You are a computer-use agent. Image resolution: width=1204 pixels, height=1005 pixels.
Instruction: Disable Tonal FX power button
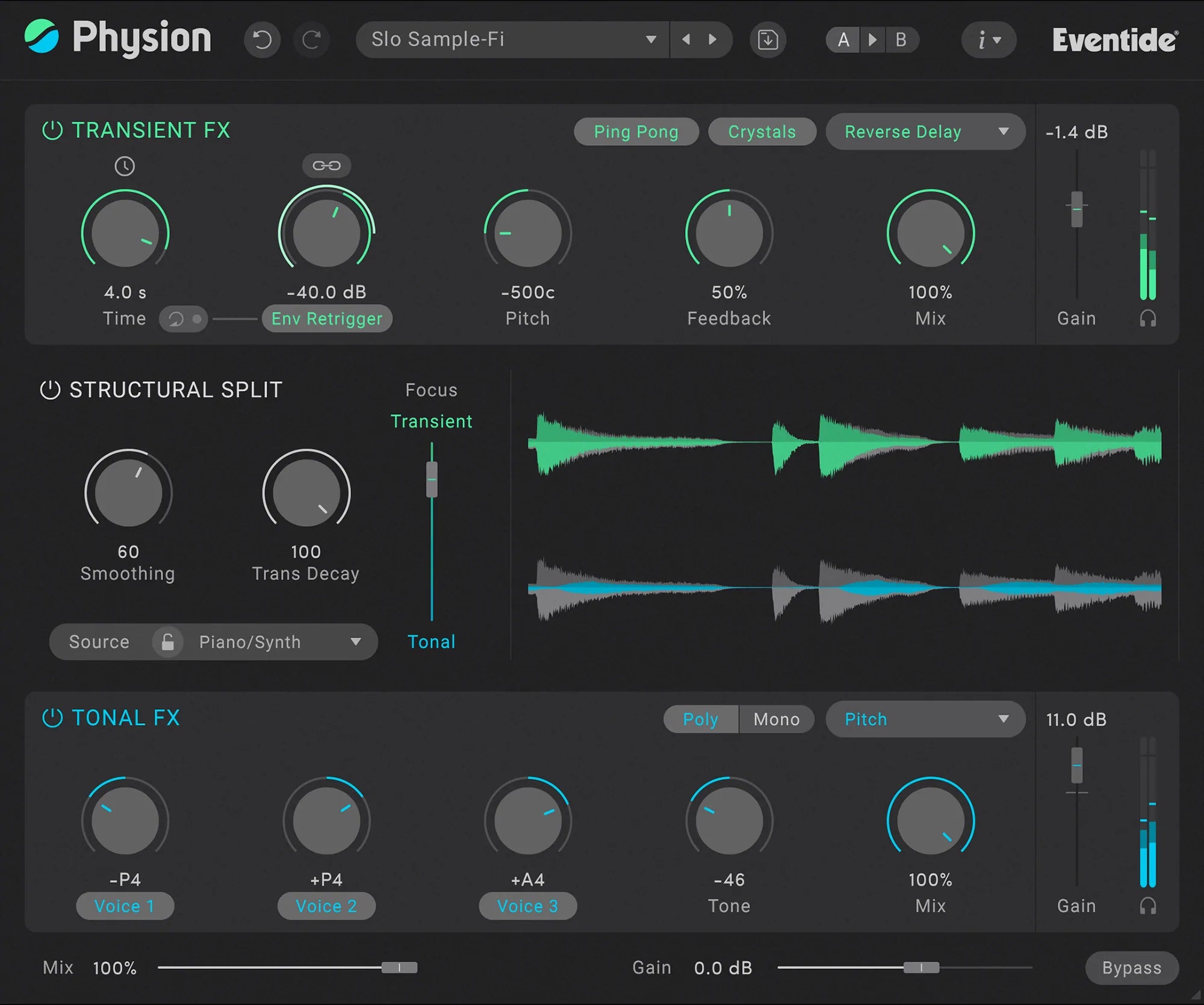52,718
